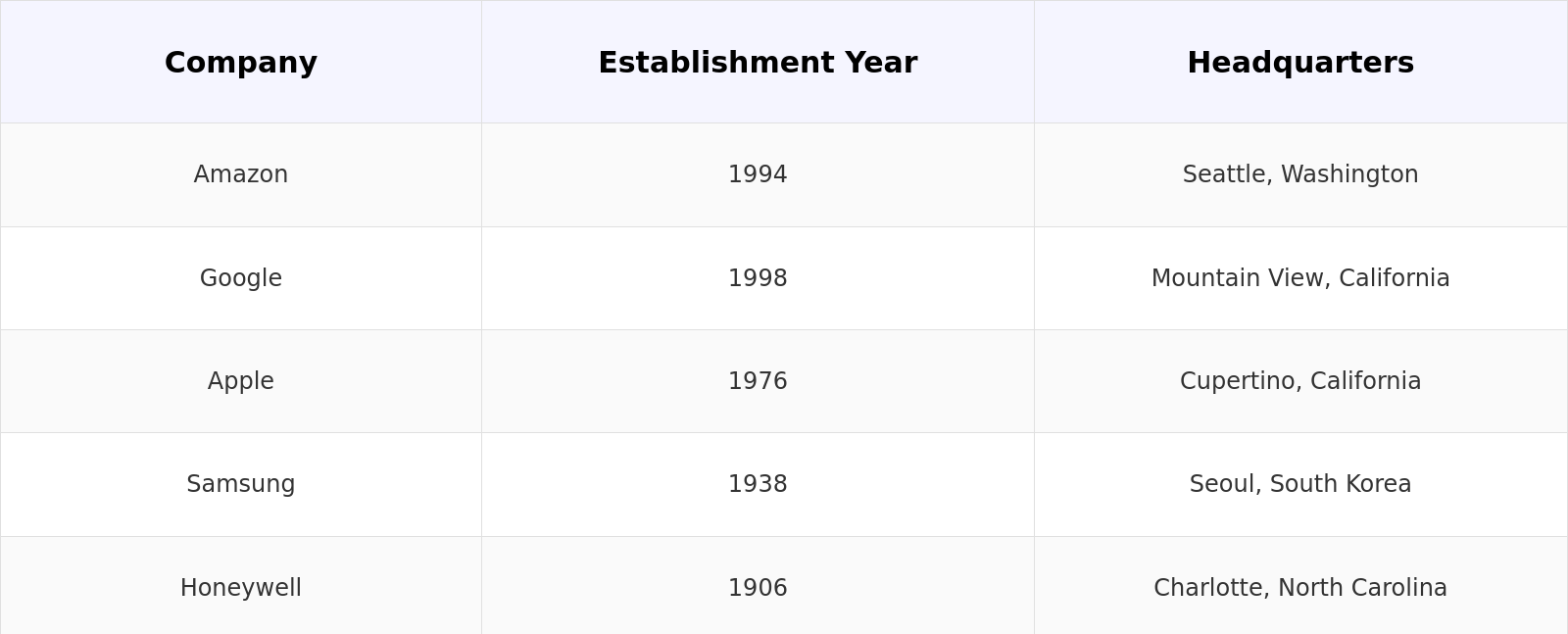The width and height of the screenshot is (1568, 634).
Task: Click the Company column header
Action: click(241, 63)
